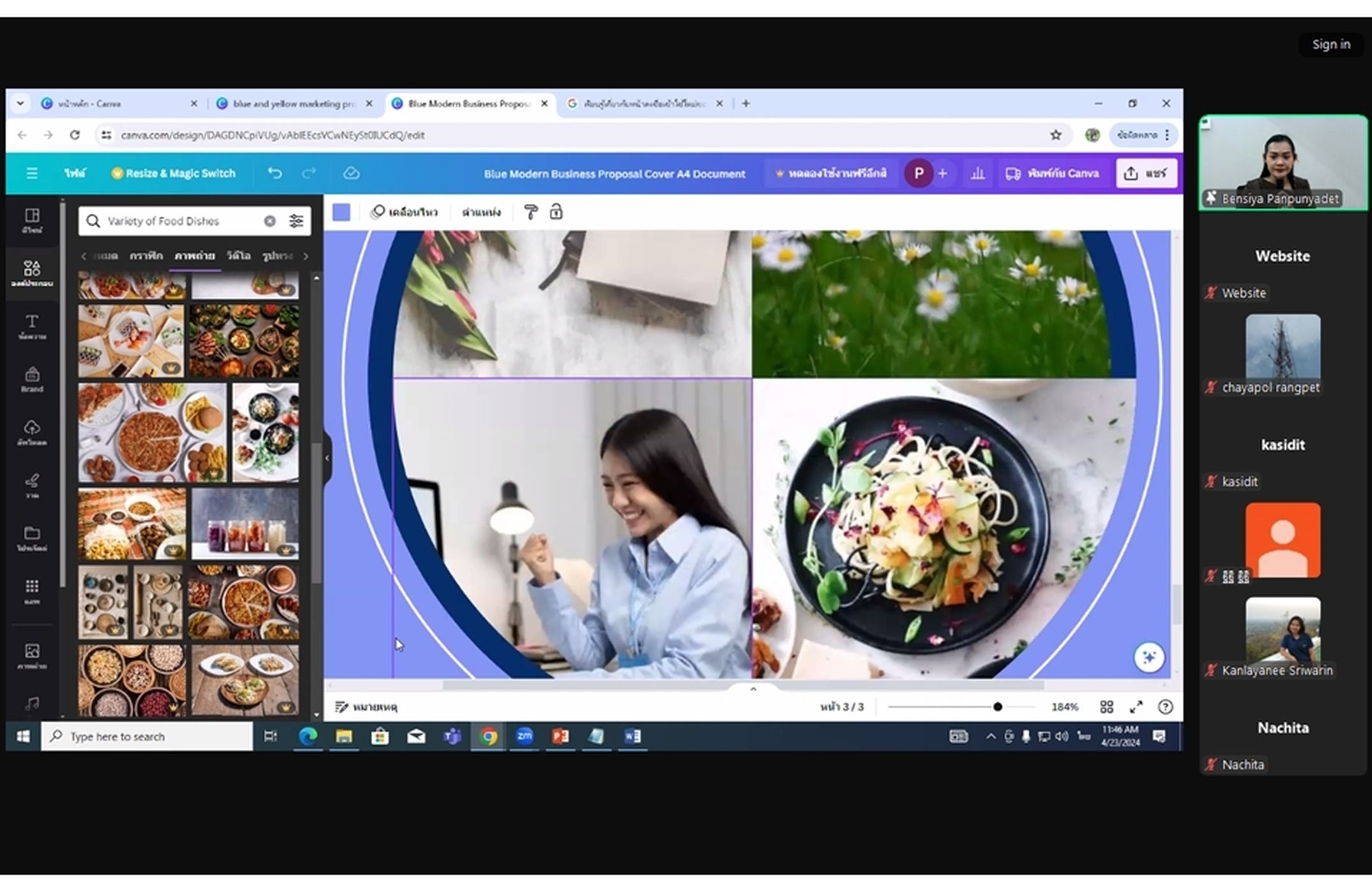Open Zoom from the Windows taskbar
The height and width of the screenshot is (892, 1372).
click(524, 736)
